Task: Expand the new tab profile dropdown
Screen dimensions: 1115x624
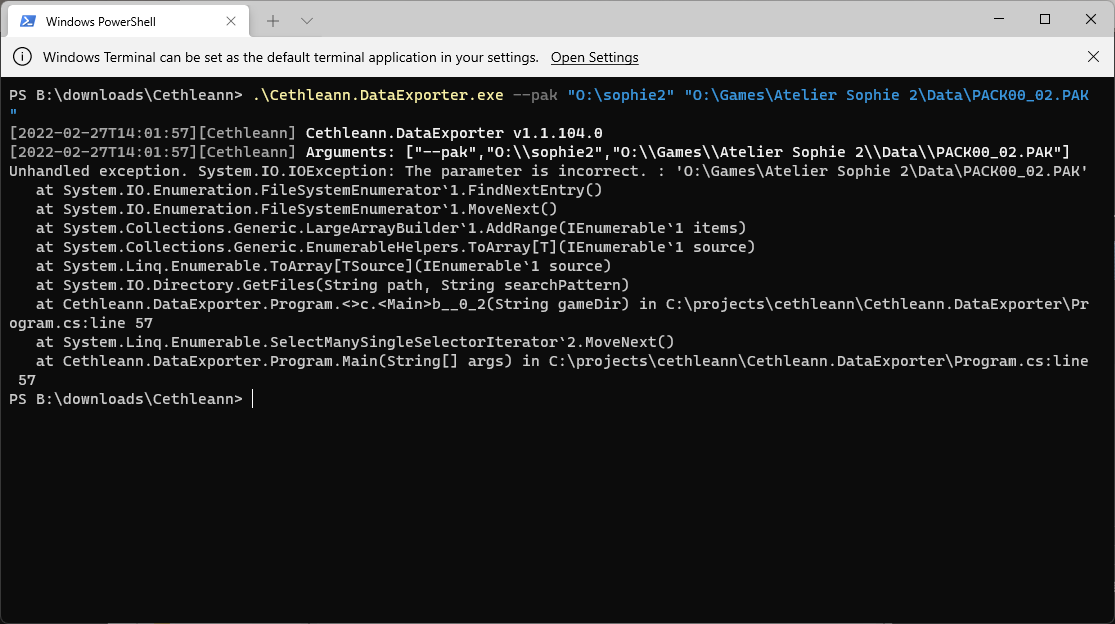Action: pos(306,21)
